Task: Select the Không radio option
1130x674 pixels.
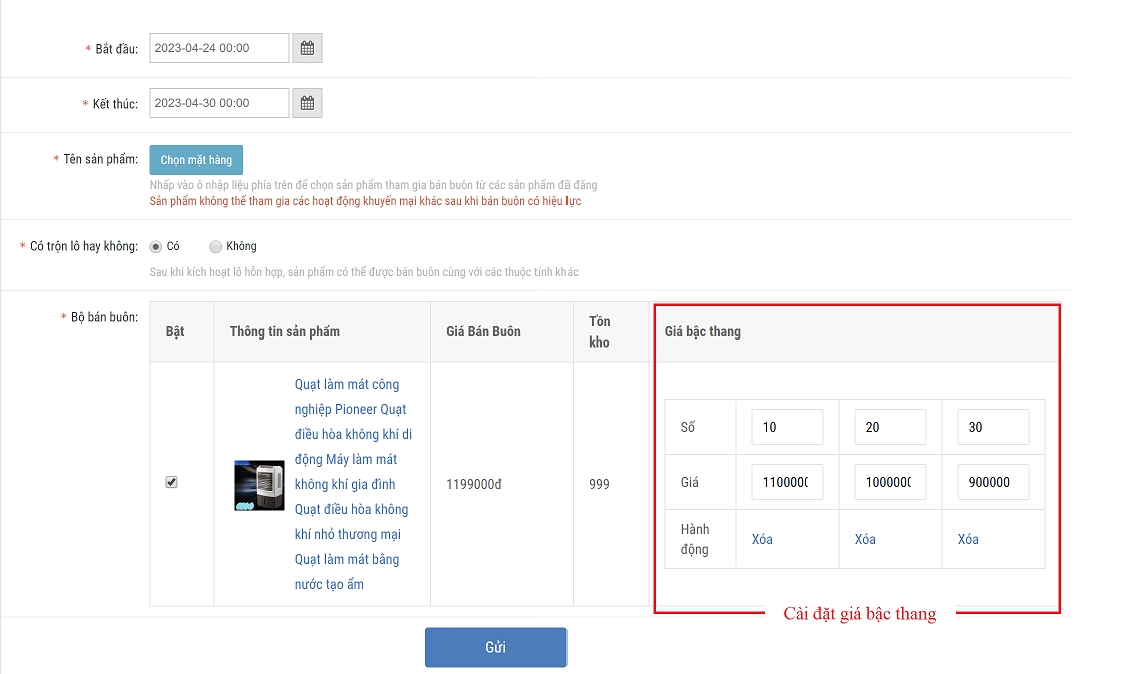Action: [215, 247]
